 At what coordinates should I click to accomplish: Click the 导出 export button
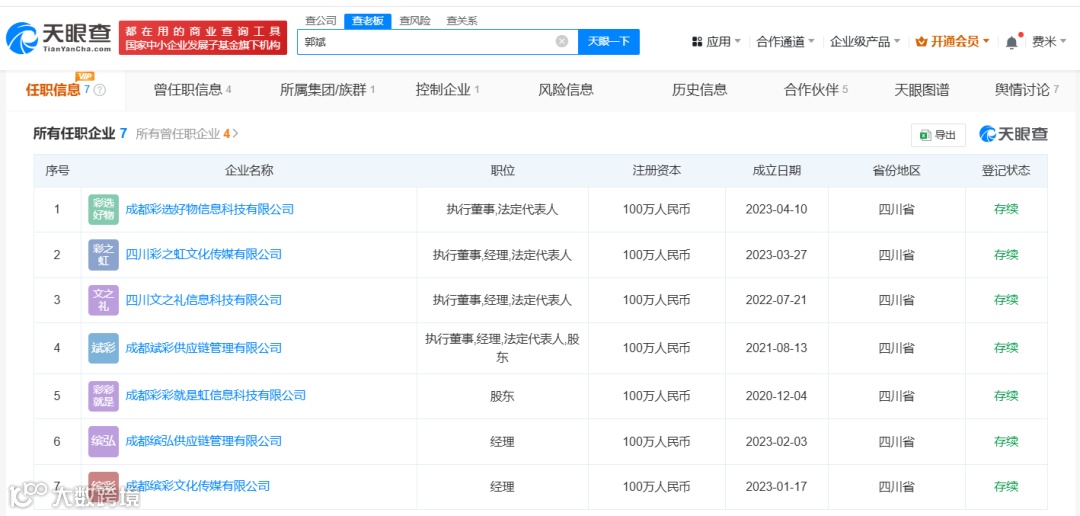point(938,135)
